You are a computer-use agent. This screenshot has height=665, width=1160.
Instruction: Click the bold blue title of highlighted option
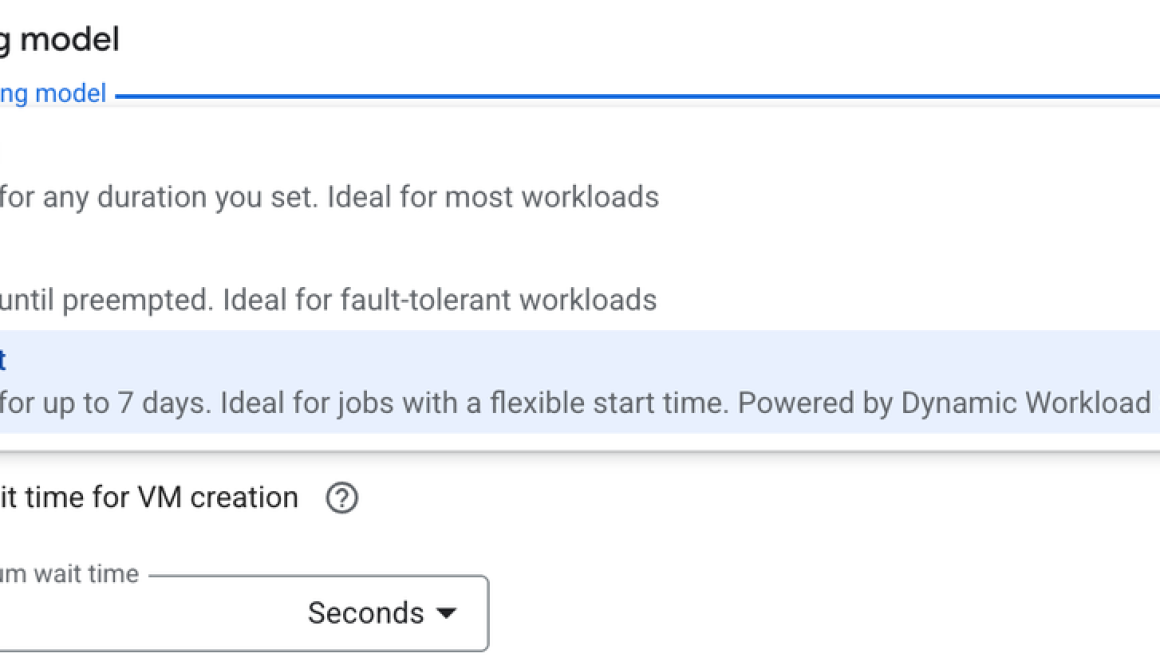(x=3, y=360)
